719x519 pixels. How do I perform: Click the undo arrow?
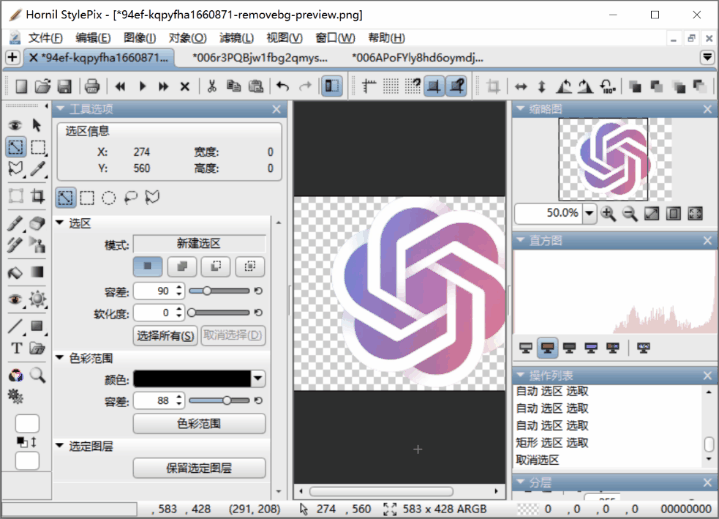(x=282, y=86)
